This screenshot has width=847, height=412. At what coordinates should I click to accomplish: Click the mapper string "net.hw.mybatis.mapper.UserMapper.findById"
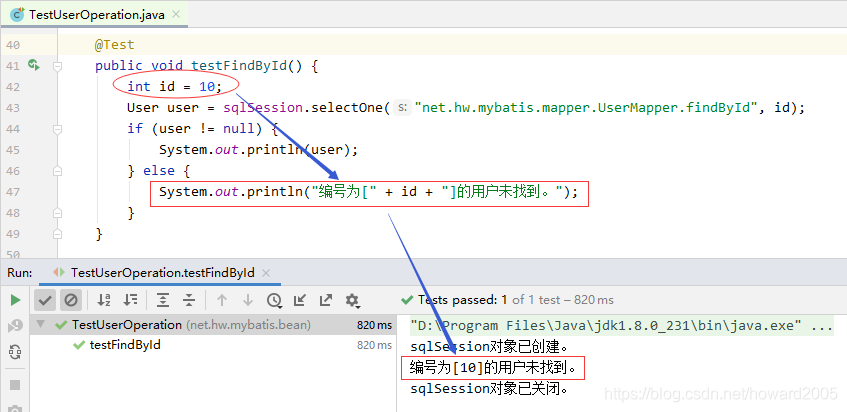pos(586,107)
